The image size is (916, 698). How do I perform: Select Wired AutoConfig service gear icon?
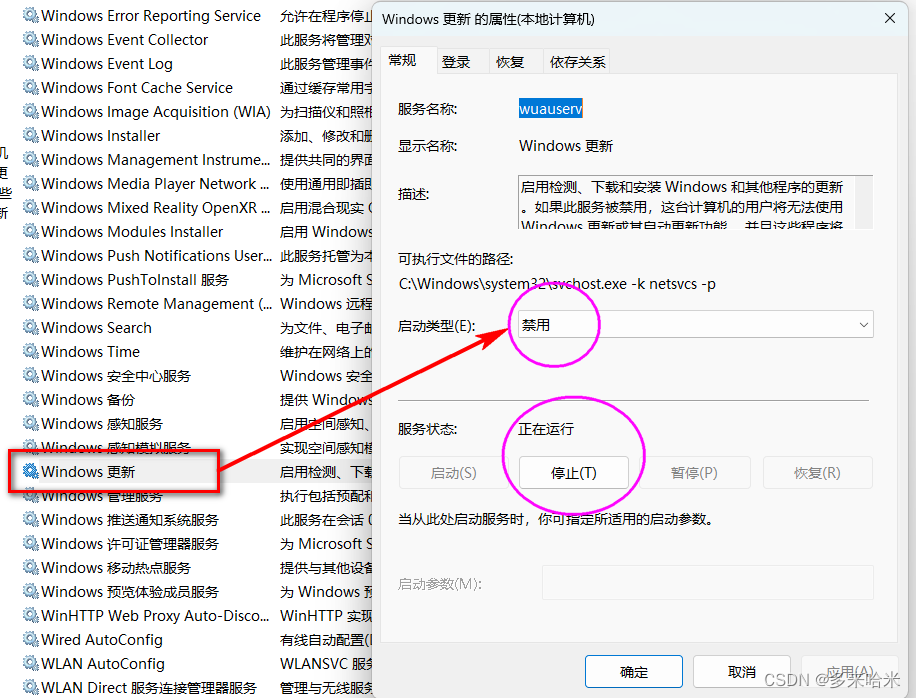click(x=30, y=638)
